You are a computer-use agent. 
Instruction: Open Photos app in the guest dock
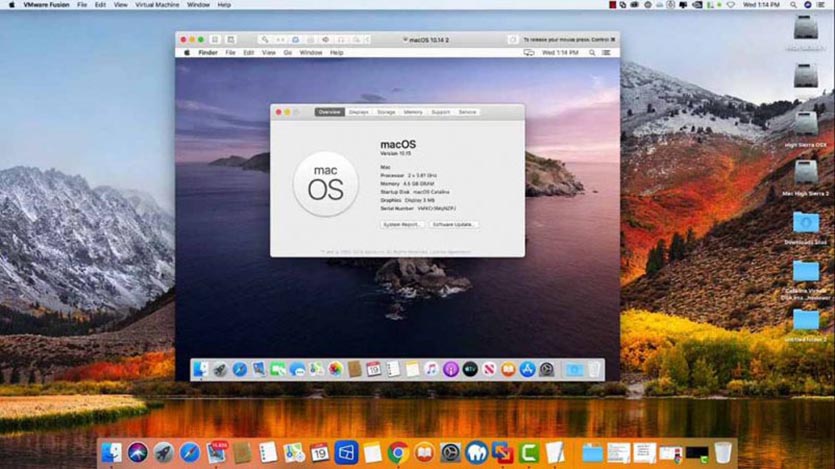click(335, 369)
